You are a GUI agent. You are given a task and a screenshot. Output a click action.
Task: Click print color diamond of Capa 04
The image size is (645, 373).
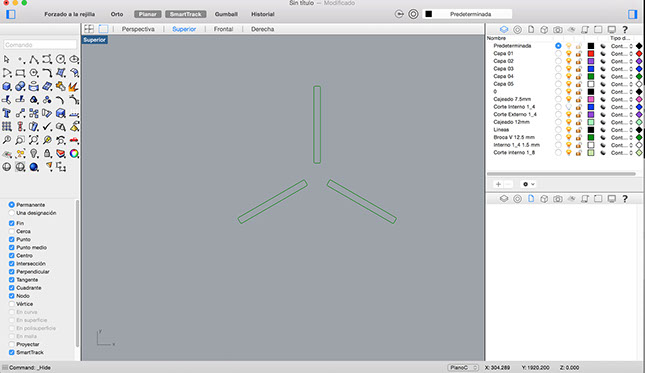pyautogui.click(x=639, y=76)
